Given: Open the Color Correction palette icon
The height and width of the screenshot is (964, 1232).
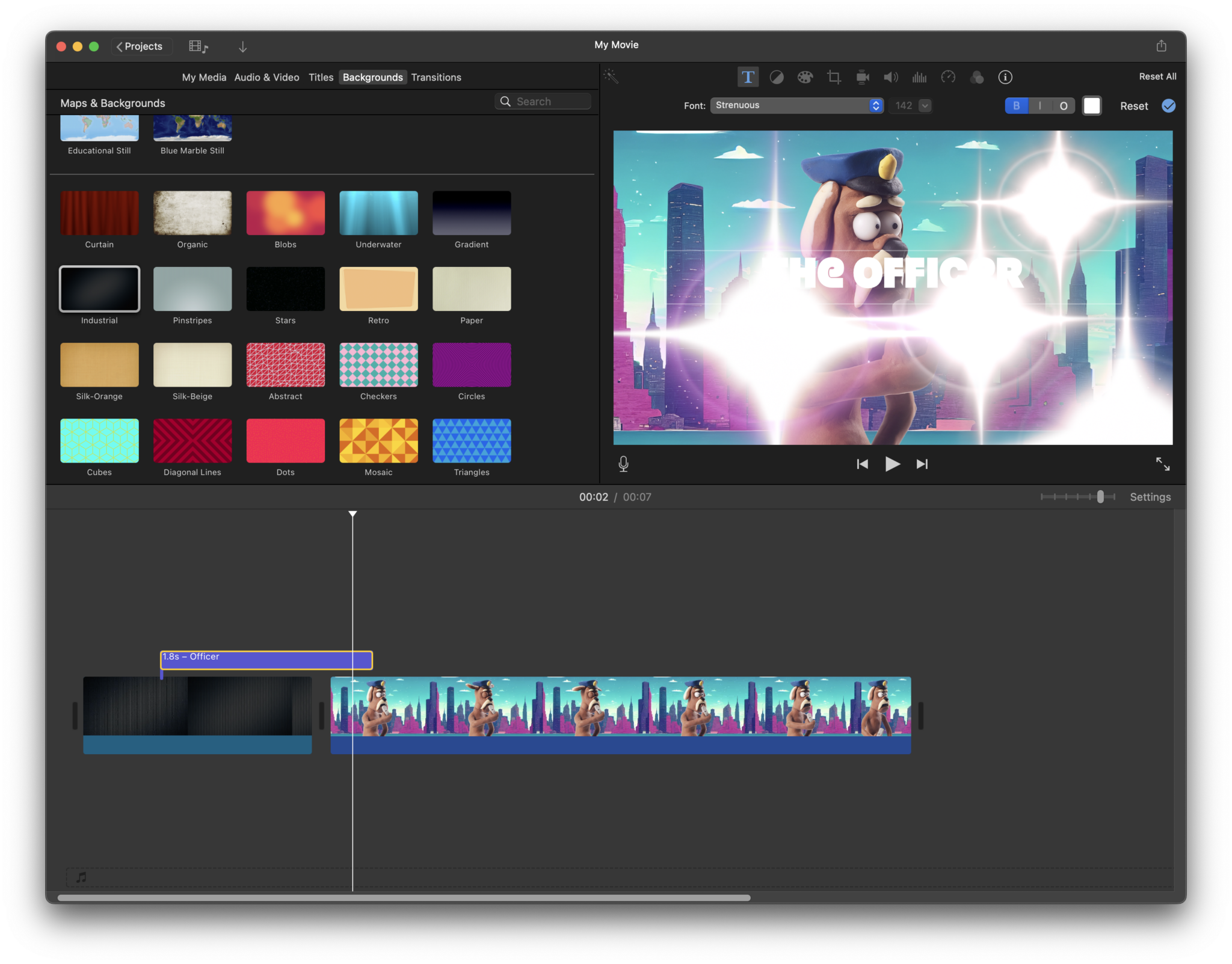Looking at the screenshot, I should pos(805,77).
